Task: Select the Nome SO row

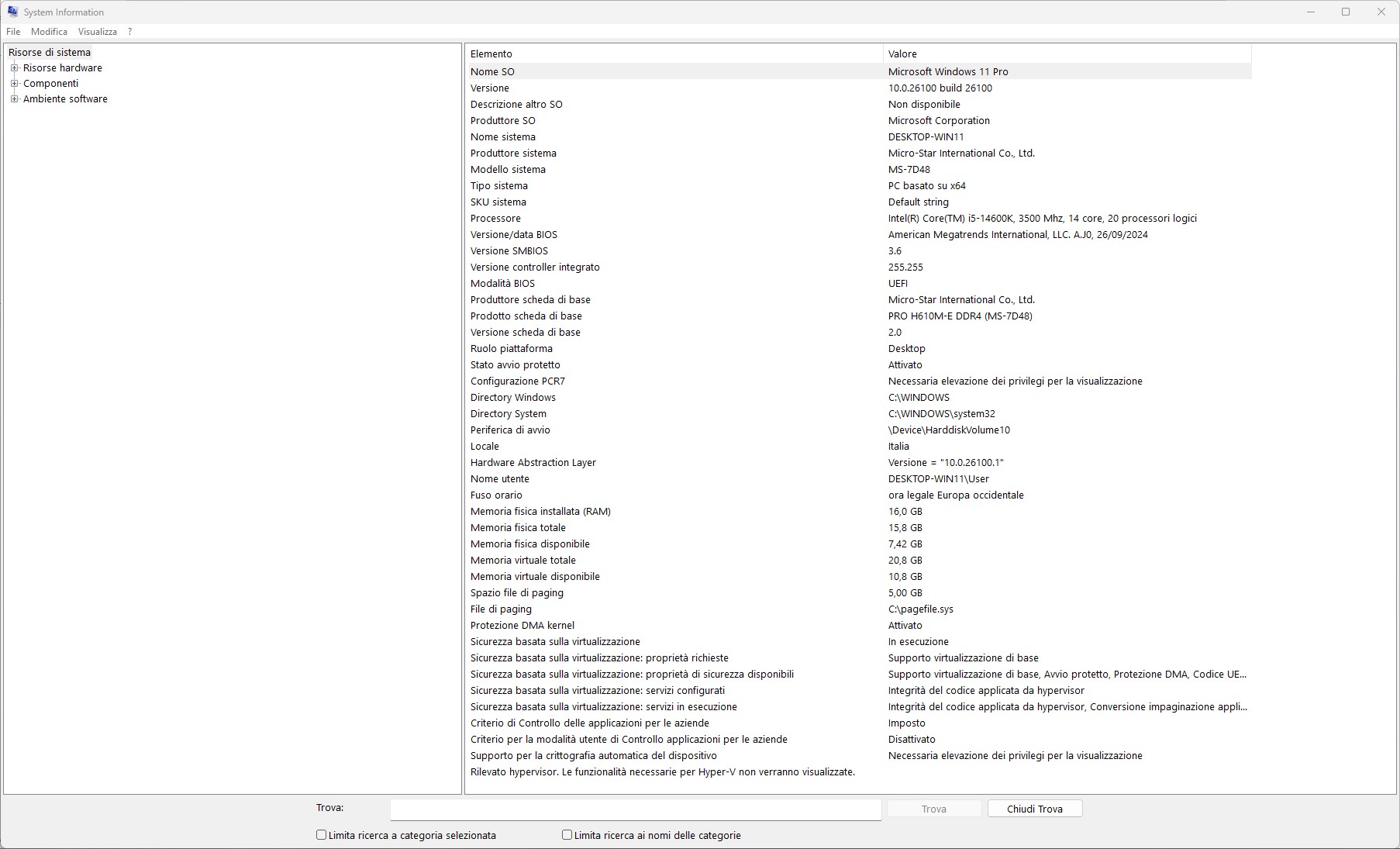Action: [x=859, y=71]
